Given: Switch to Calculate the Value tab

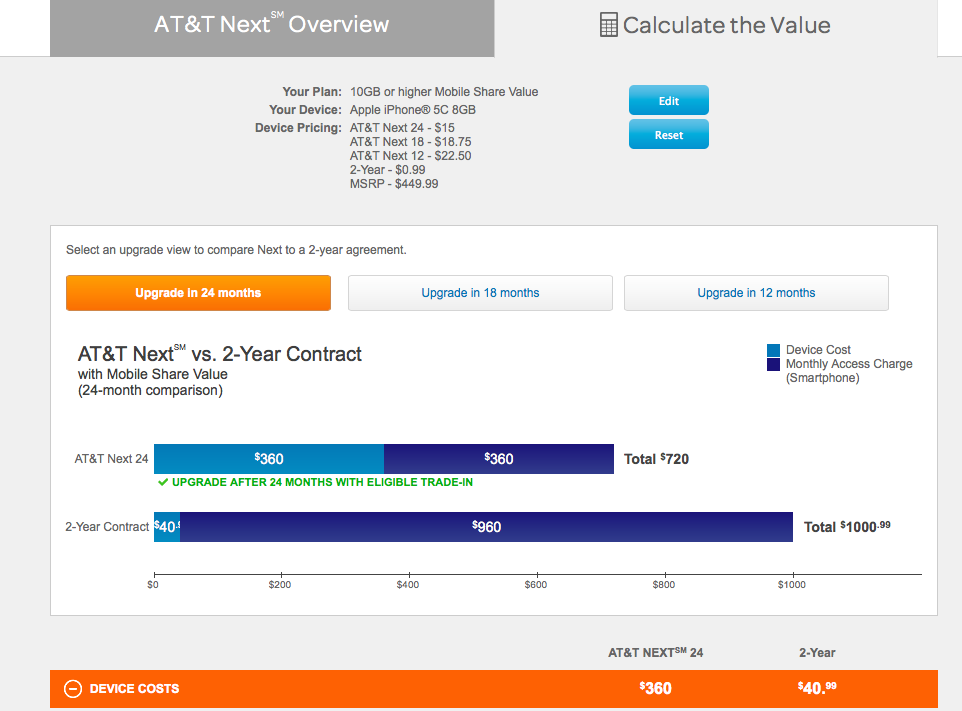Looking at the screenshot, I should coord(715,28).
